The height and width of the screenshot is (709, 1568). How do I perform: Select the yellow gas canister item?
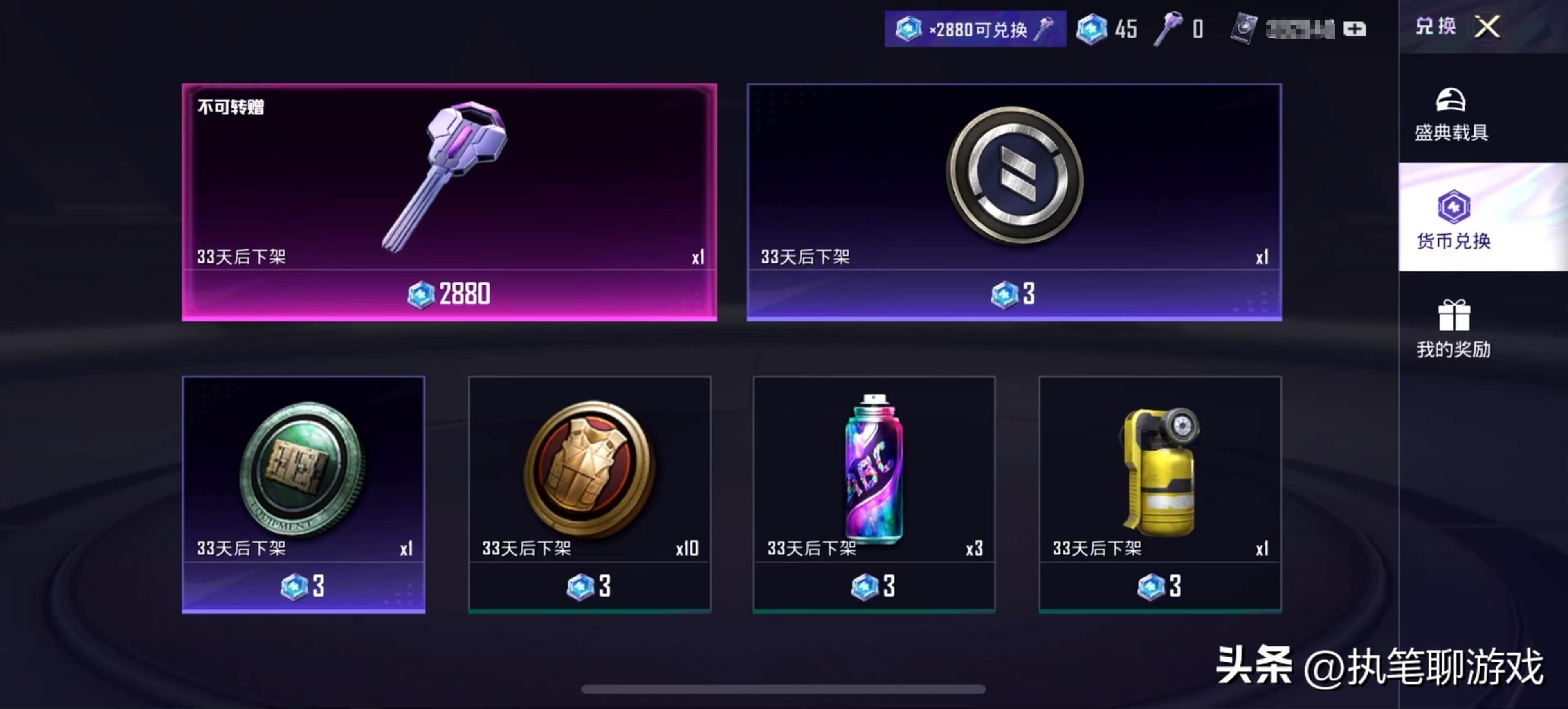[1160, 469]
